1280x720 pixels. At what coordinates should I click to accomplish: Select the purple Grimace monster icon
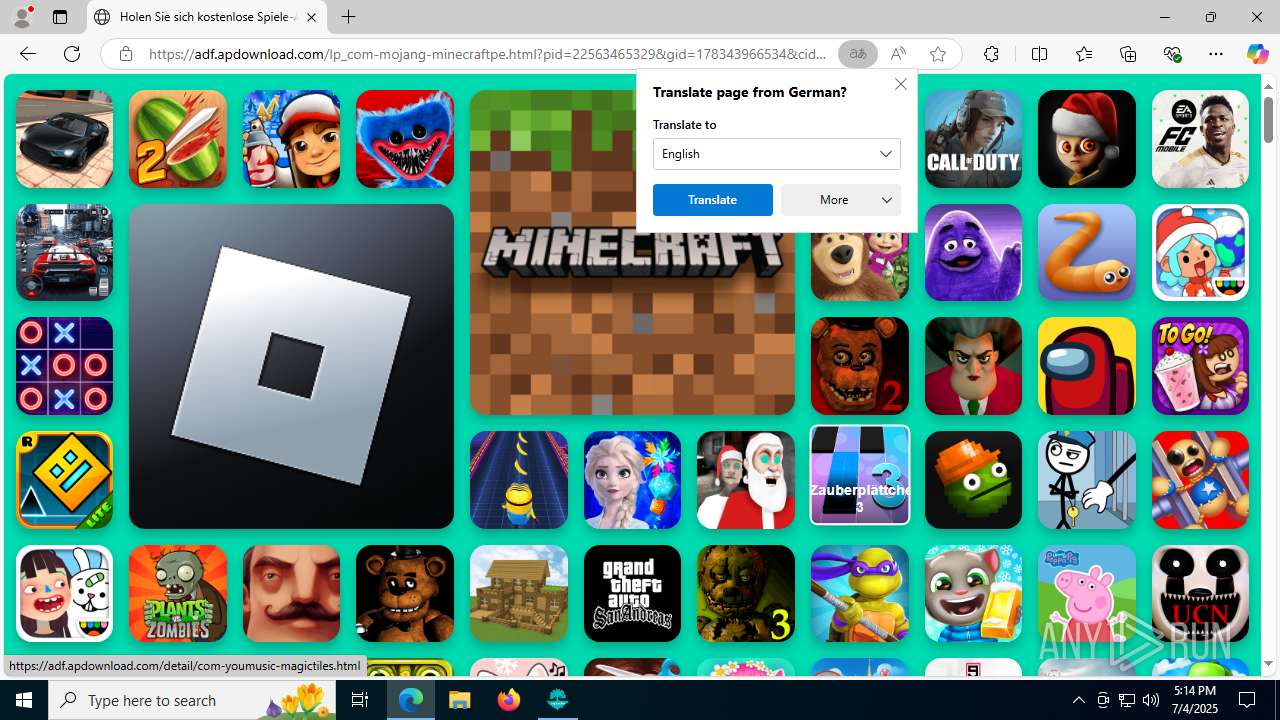tap(973, 252)
